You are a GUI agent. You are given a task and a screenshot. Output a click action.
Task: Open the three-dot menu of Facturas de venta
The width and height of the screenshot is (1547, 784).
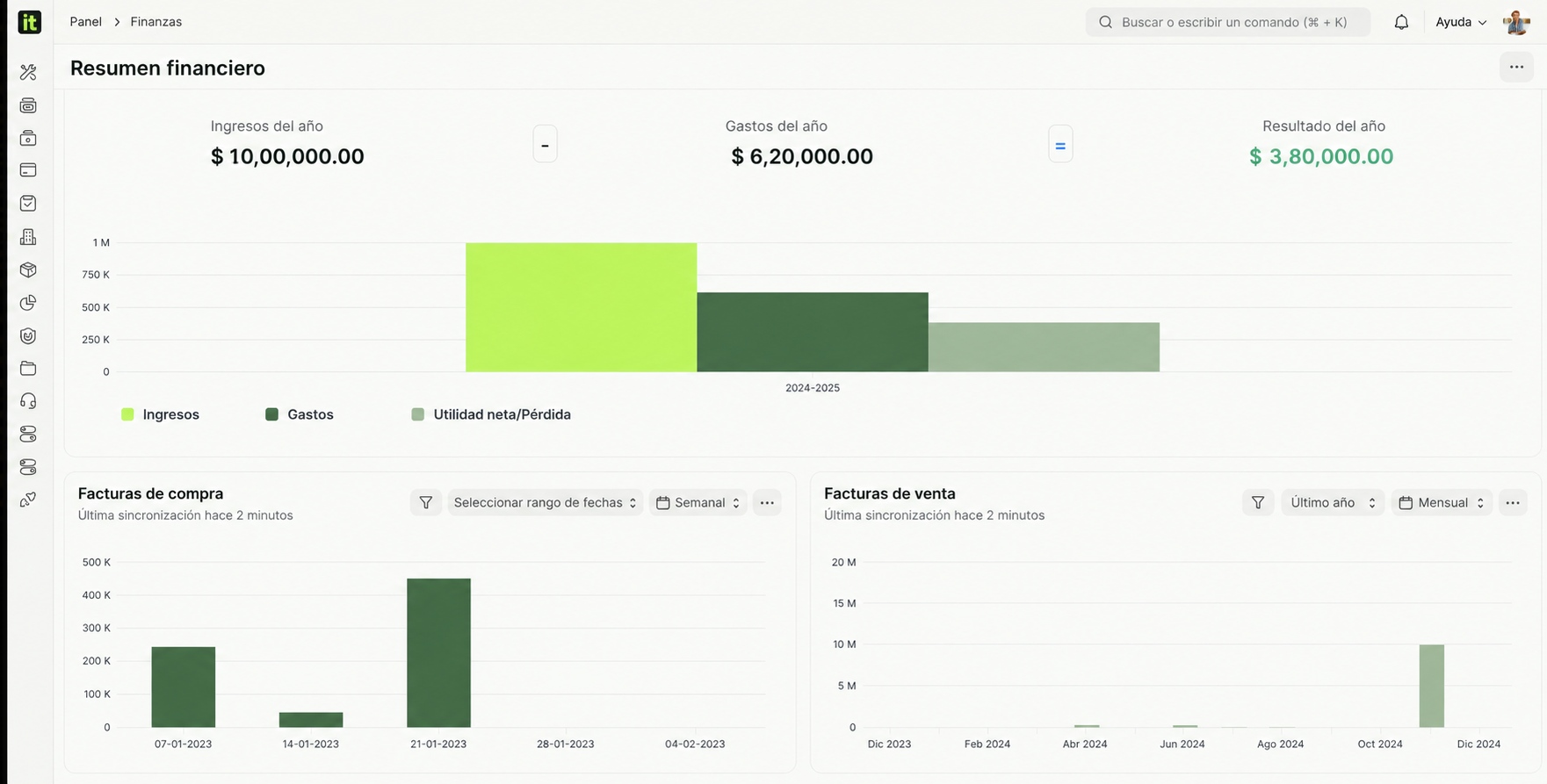[x=1513, y=503]
